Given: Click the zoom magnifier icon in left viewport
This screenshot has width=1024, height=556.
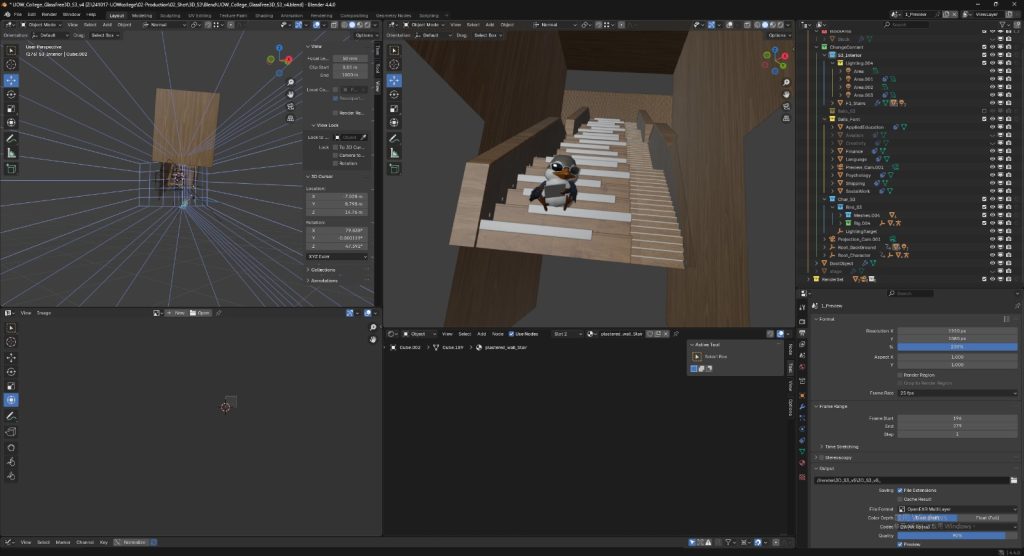Looking at the screenshot, I should (291, 82).
